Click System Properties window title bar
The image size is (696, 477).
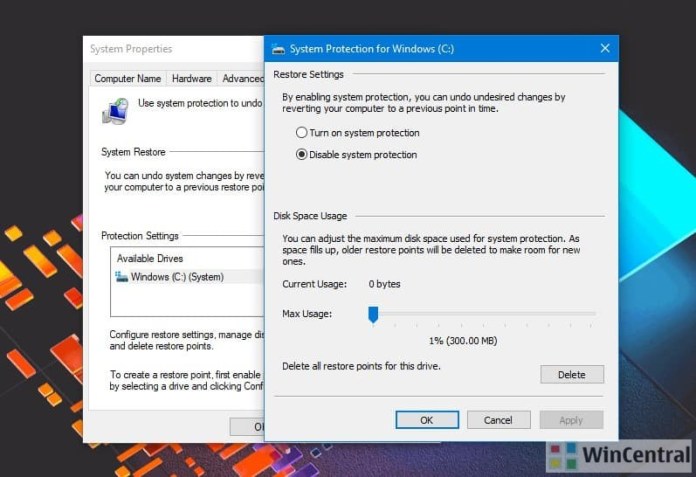[x=173, y=49]
